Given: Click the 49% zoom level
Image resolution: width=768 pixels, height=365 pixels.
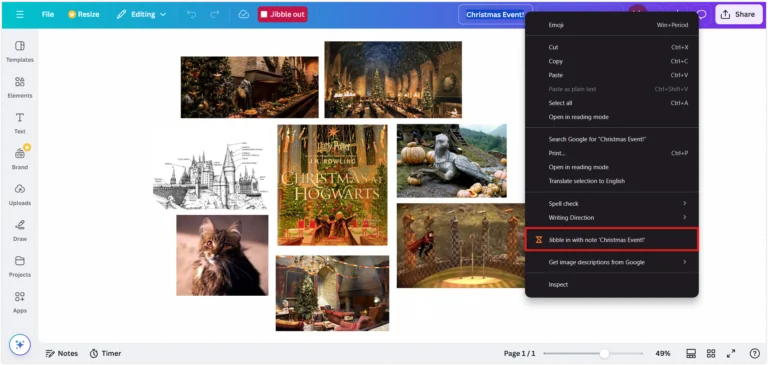Looking at the screenshot, I should pyautogui.click(x=663, y=353).
